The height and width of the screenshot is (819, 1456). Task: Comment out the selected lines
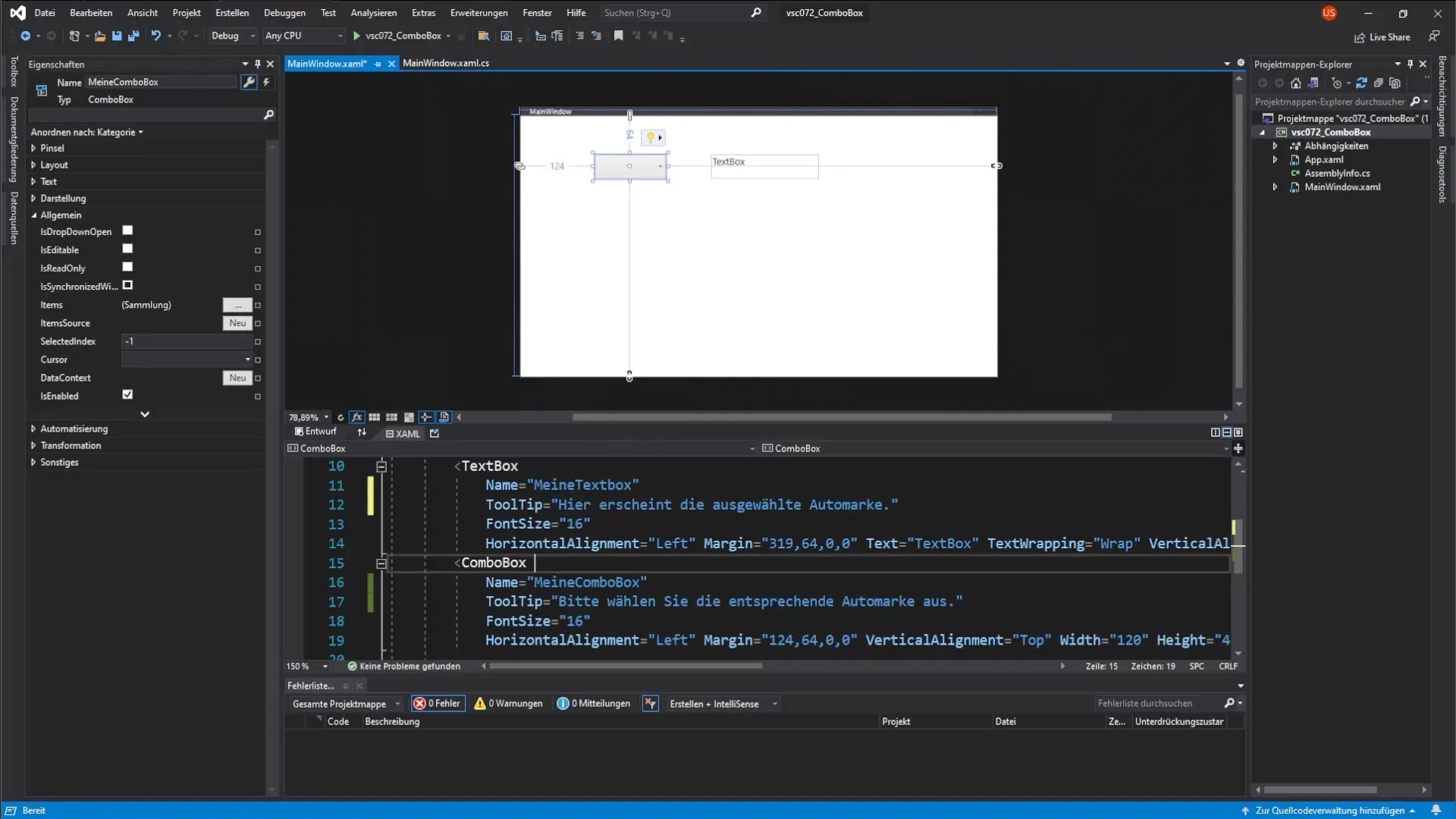click(x=579, y=36)
